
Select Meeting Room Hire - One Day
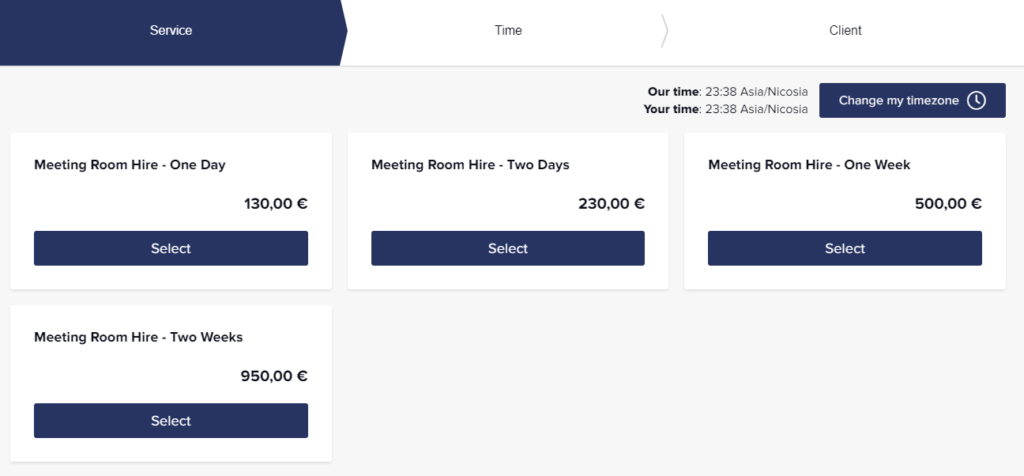171,248
